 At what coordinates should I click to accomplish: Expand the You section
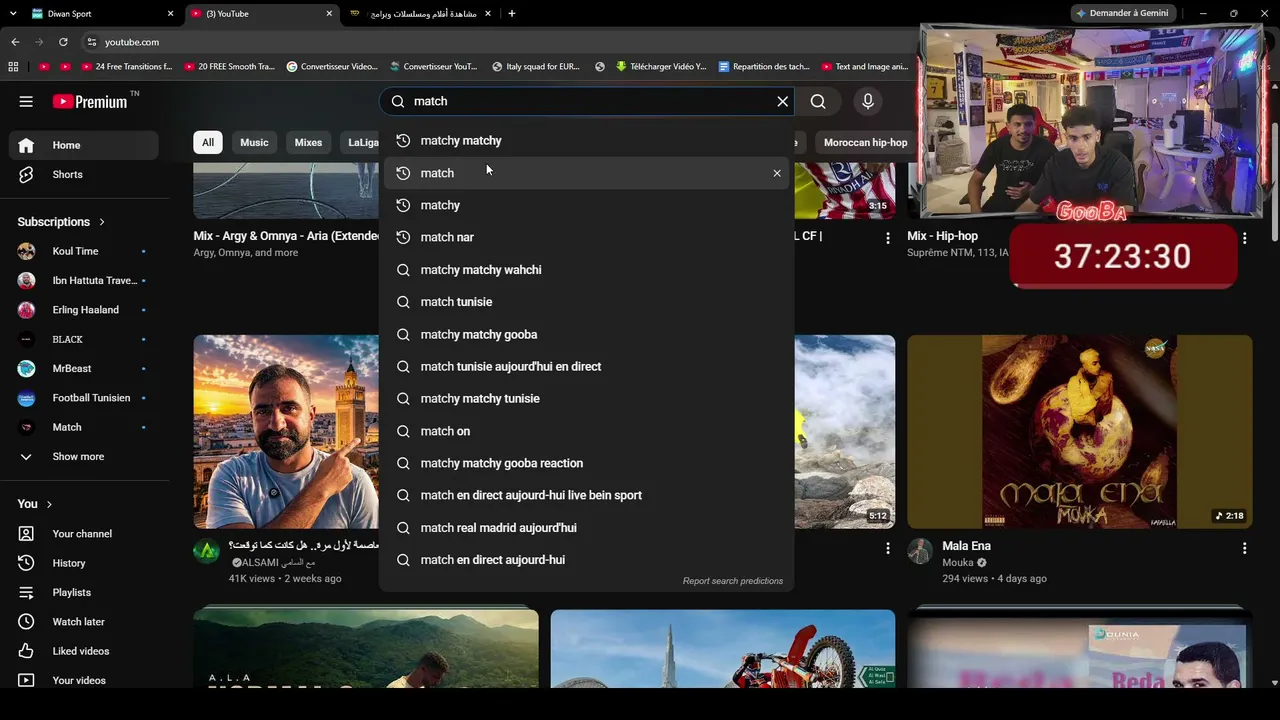pyautogui.click(x=35, y=504)
